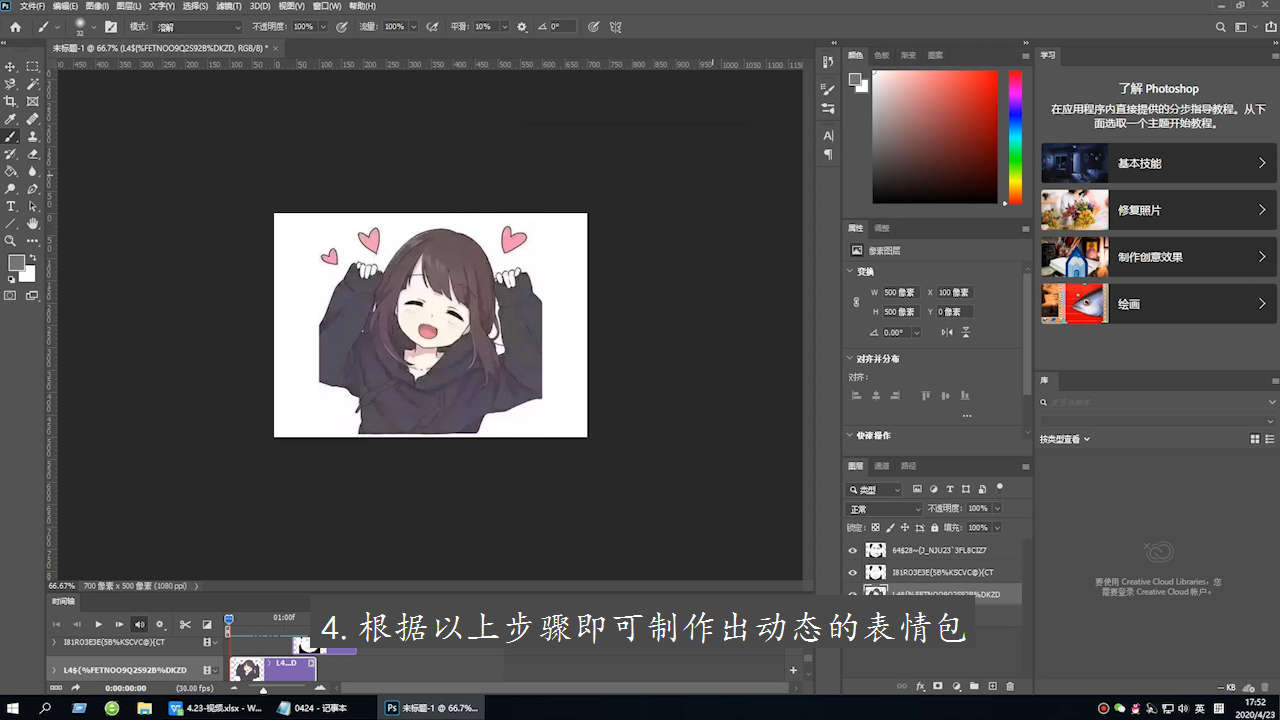The height and width of the screenshot is (720, 1280).
Task: Toggle layer filtering on/off switch
Action: (999, 488)
